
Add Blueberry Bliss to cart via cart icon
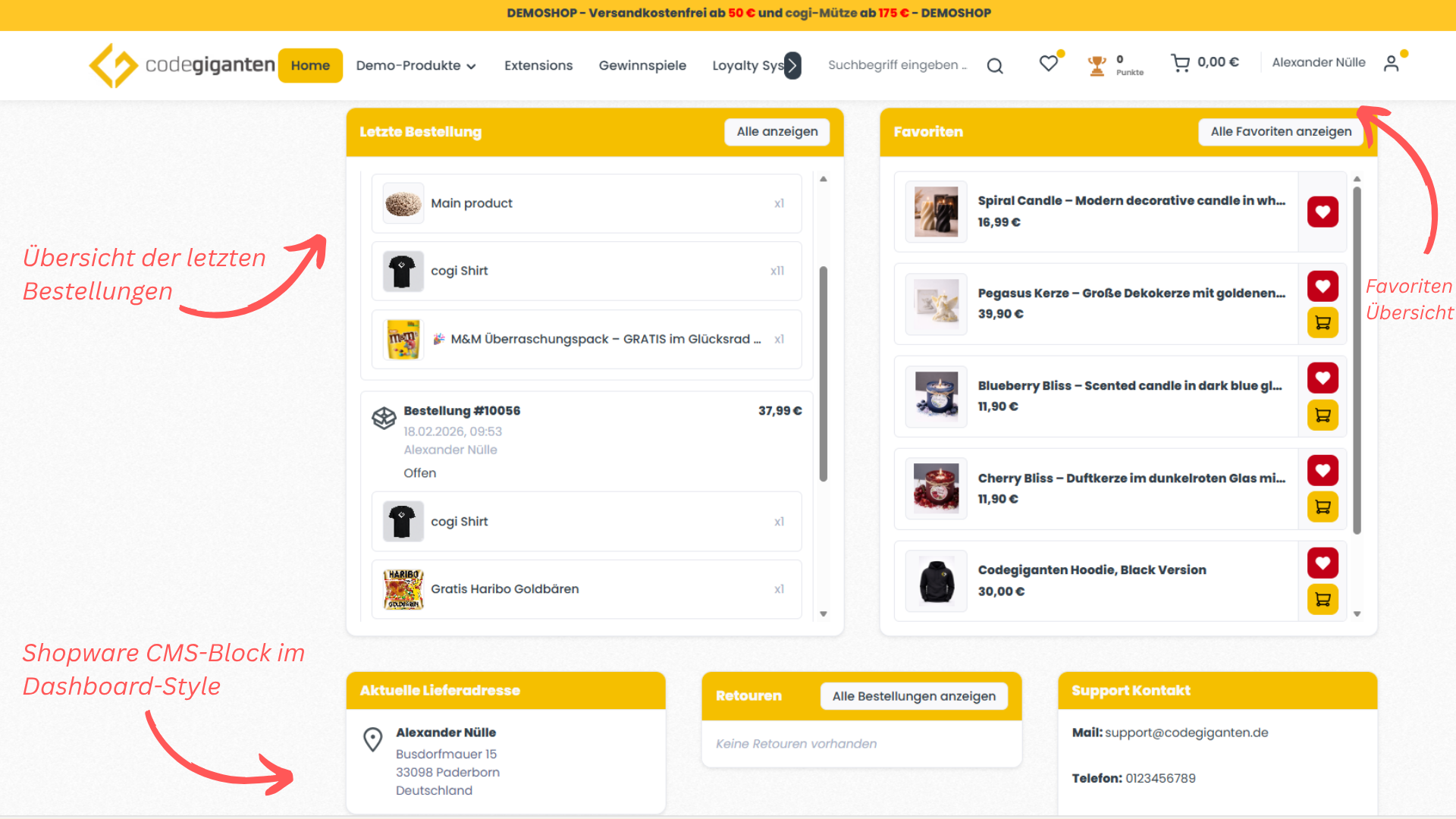pyautogui.click(x=1323, y=415)
